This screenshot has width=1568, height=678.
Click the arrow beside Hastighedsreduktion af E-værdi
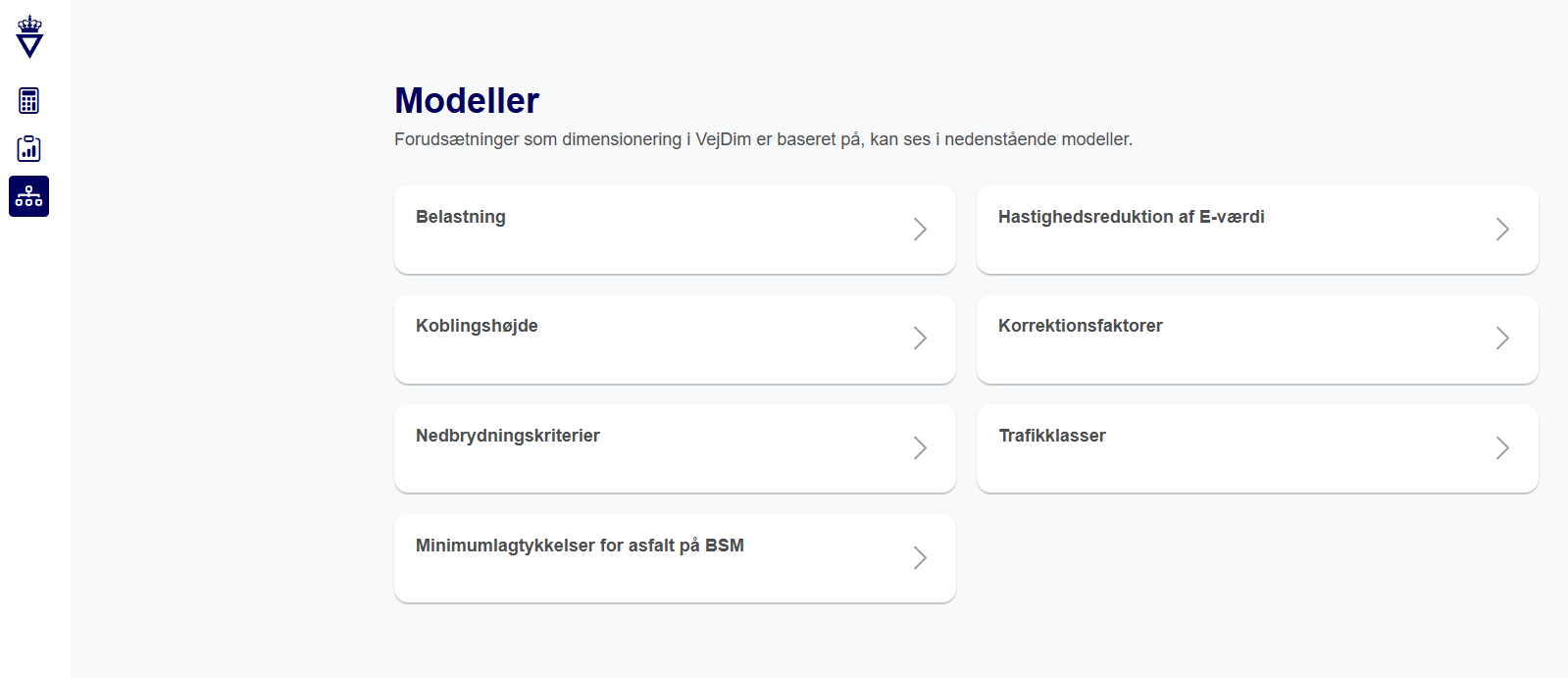click(x=1502, y=230)
